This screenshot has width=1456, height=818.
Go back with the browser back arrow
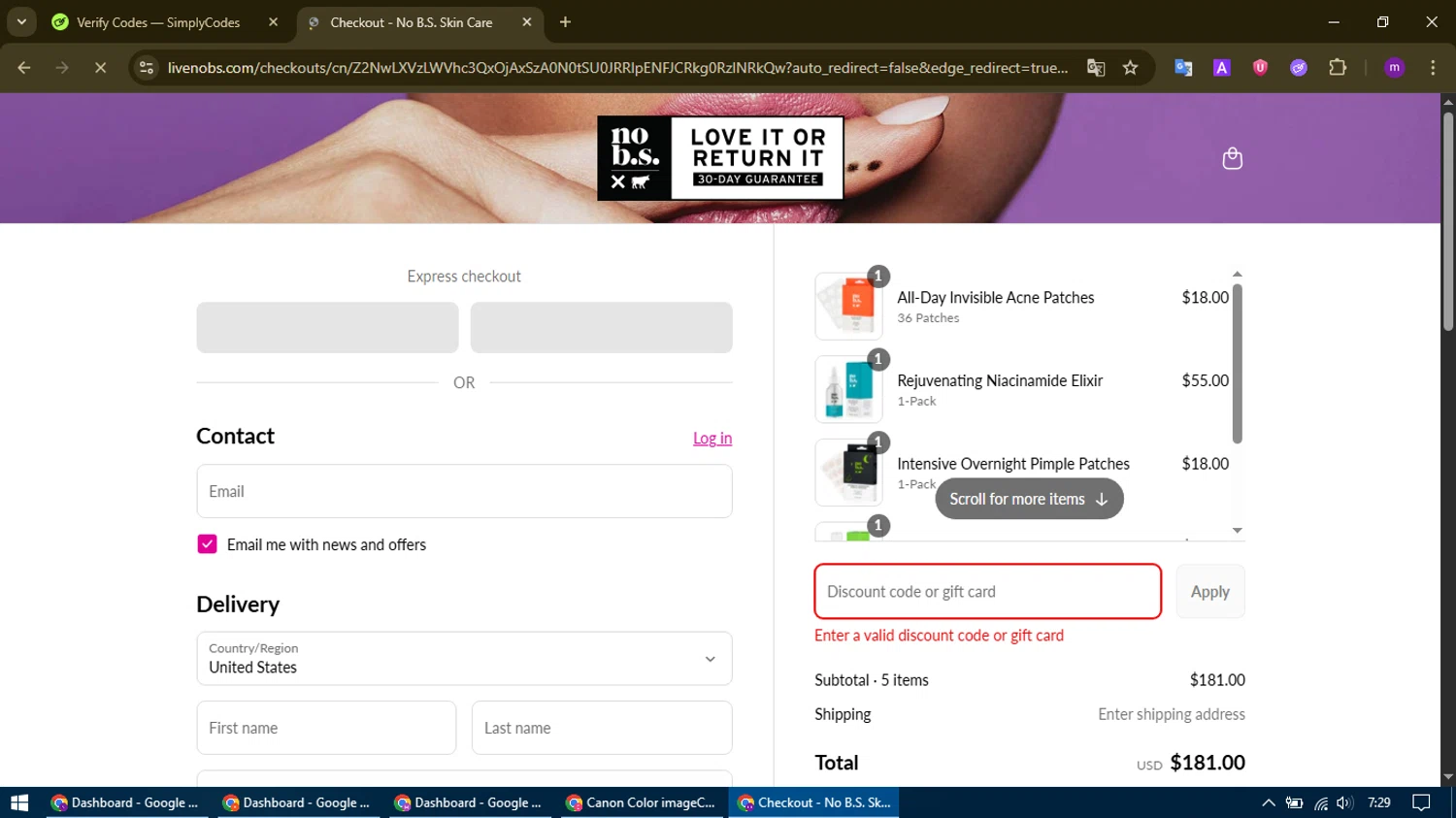point(24,68)
